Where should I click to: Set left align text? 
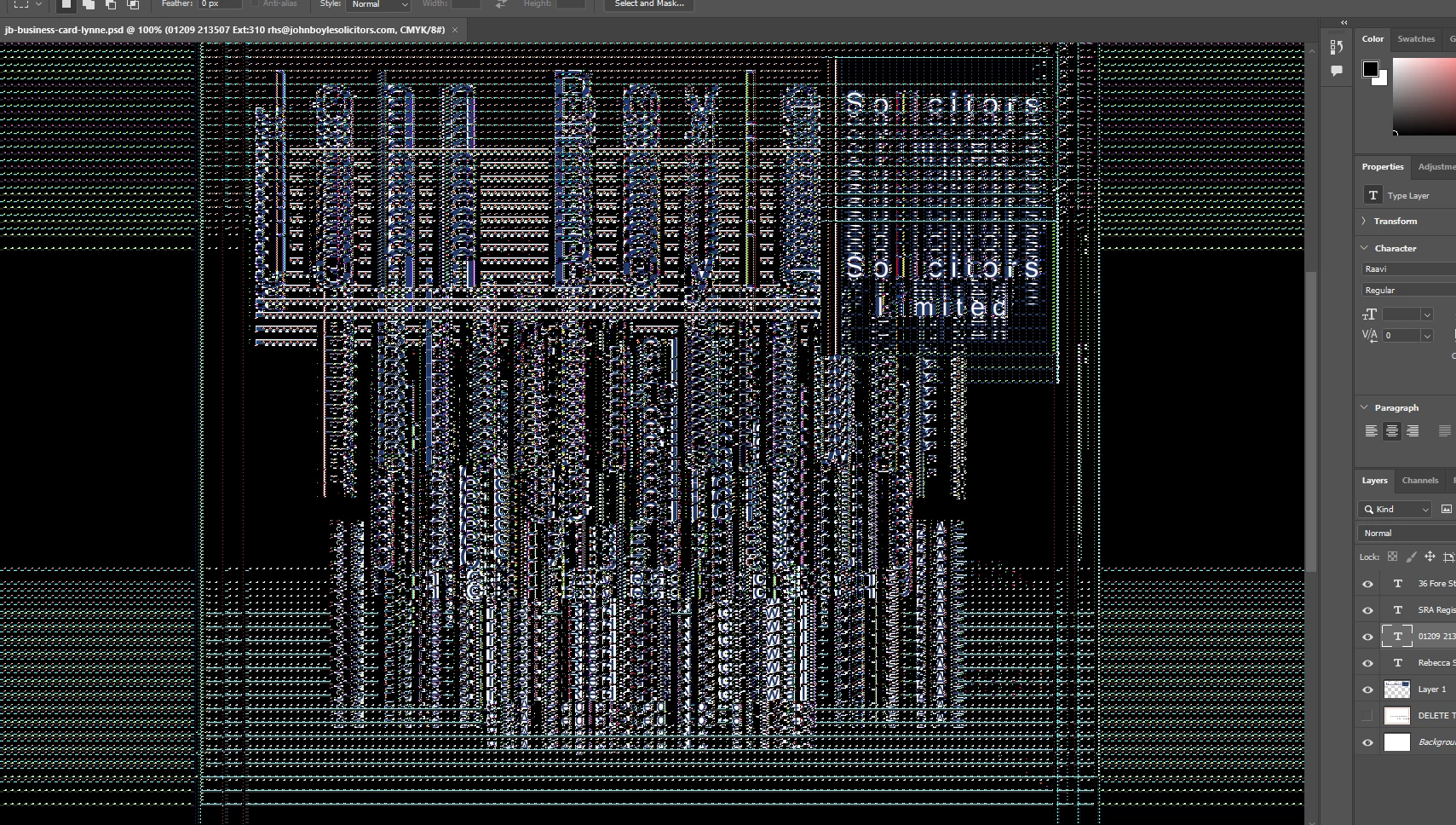(1371, 431)
